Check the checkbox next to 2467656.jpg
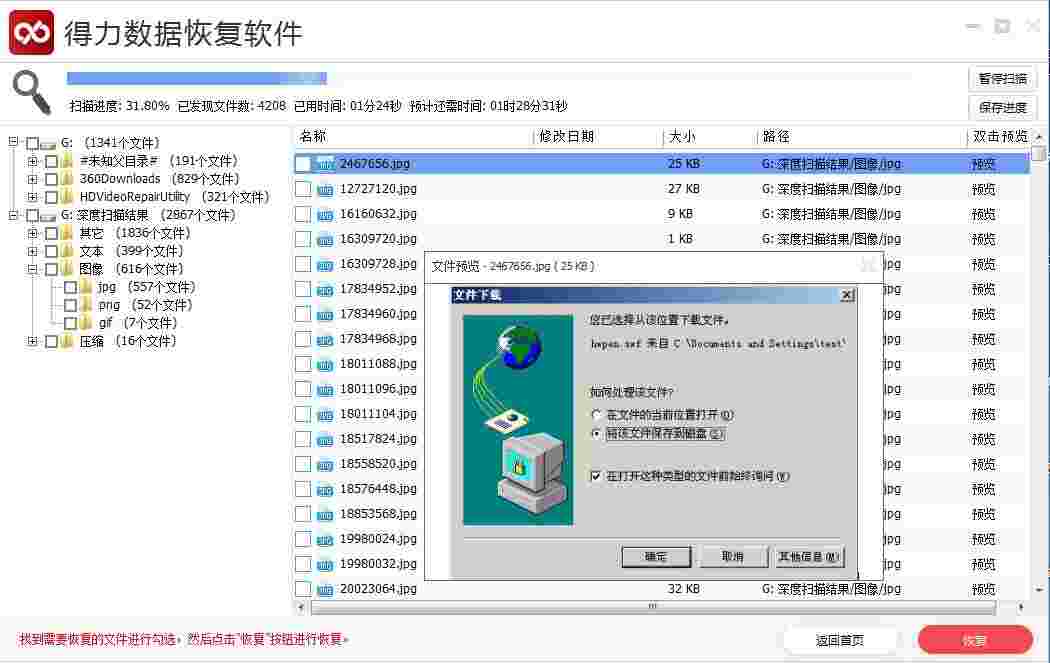The image size is (1050, 663). 303,163
